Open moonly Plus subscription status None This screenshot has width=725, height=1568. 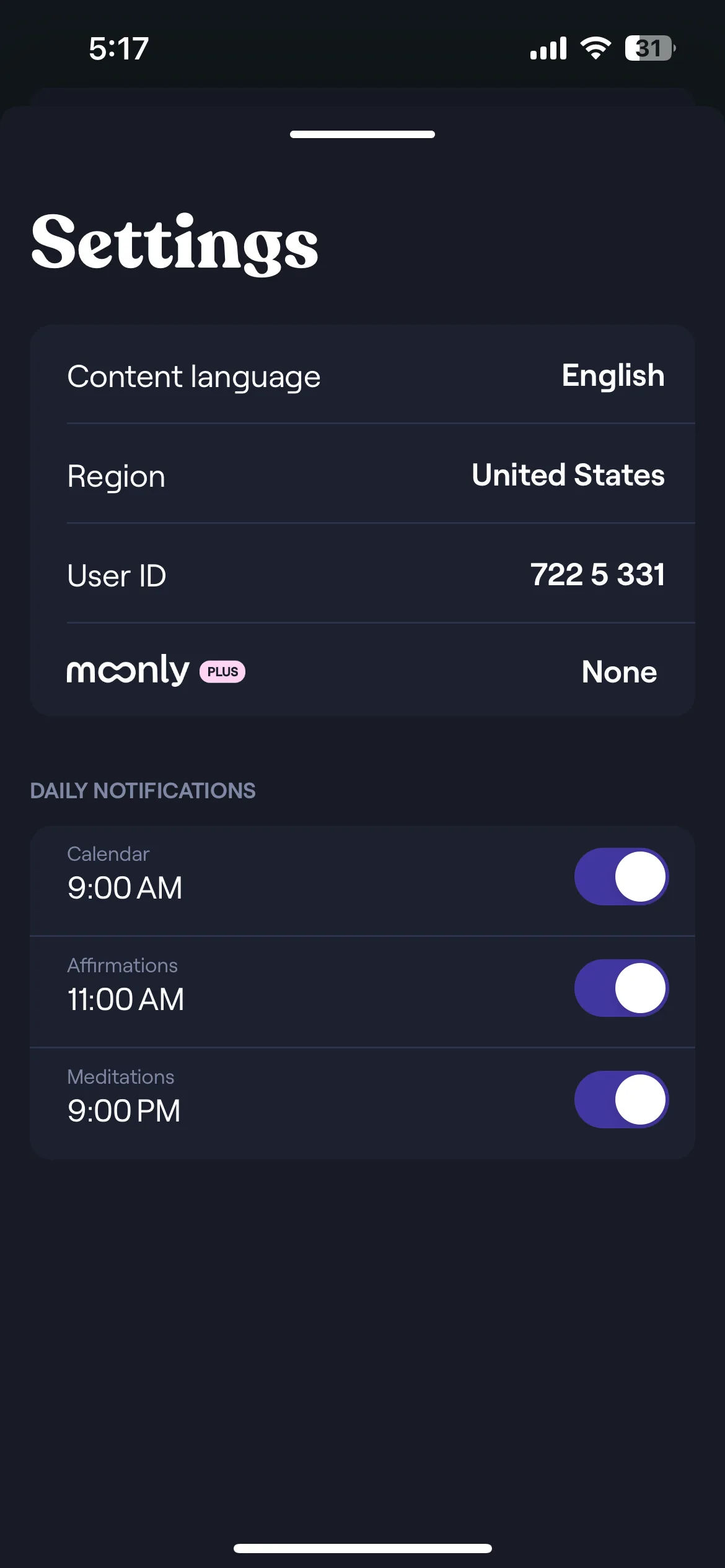coord(619,672)
